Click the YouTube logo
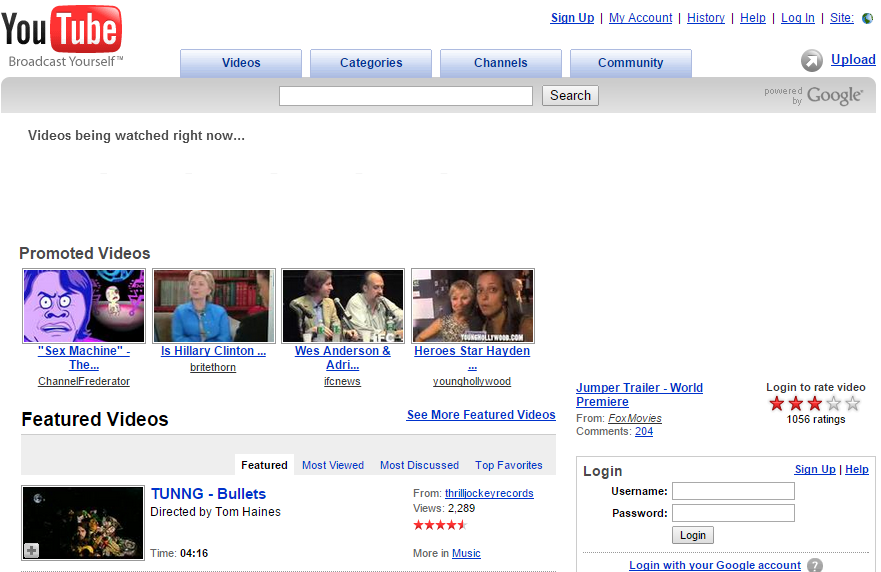The width and height of the screenshot is (881, 572). click(62, 36)
